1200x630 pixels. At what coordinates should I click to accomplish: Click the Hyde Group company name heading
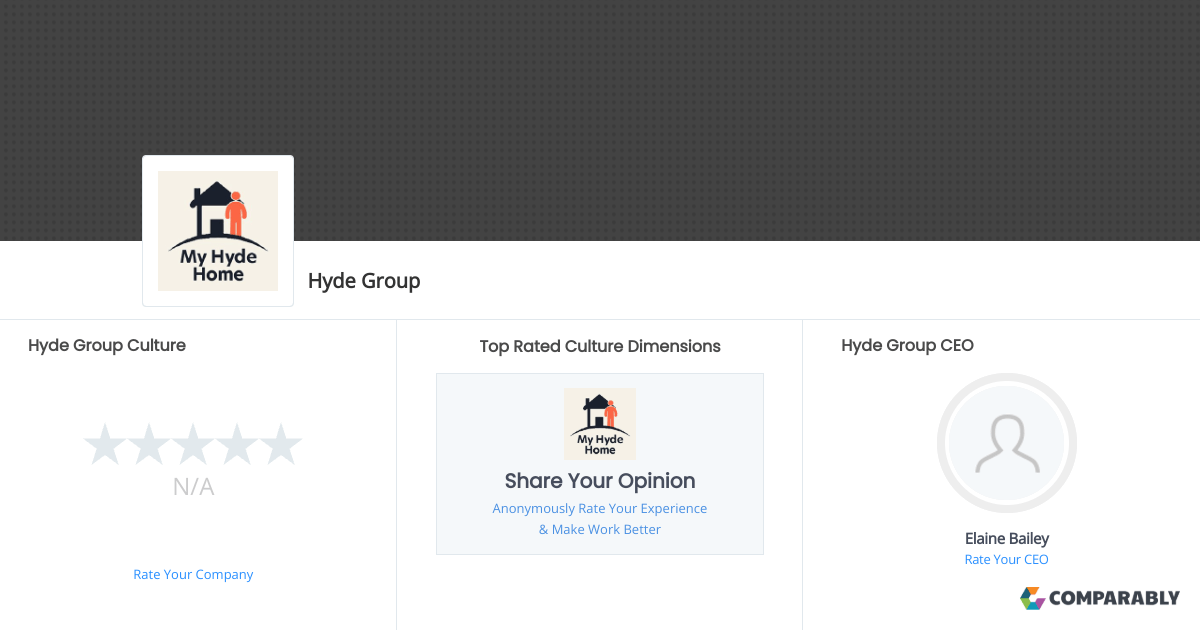tap(364, 281)
